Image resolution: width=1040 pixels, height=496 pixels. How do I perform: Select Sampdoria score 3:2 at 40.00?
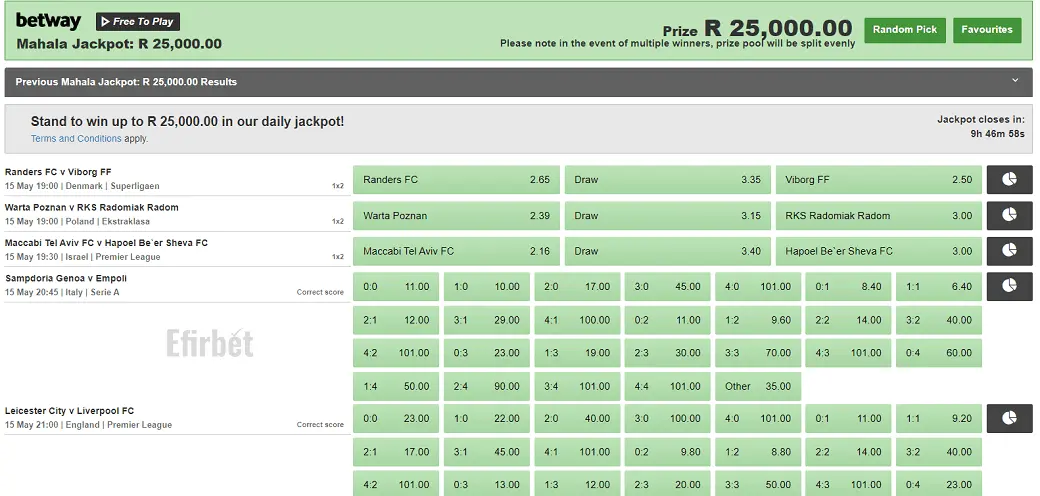pos(939,320)
